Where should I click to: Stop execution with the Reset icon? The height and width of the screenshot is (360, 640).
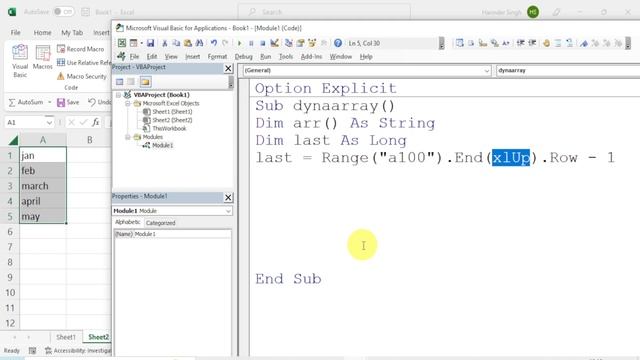coord(262,43)
